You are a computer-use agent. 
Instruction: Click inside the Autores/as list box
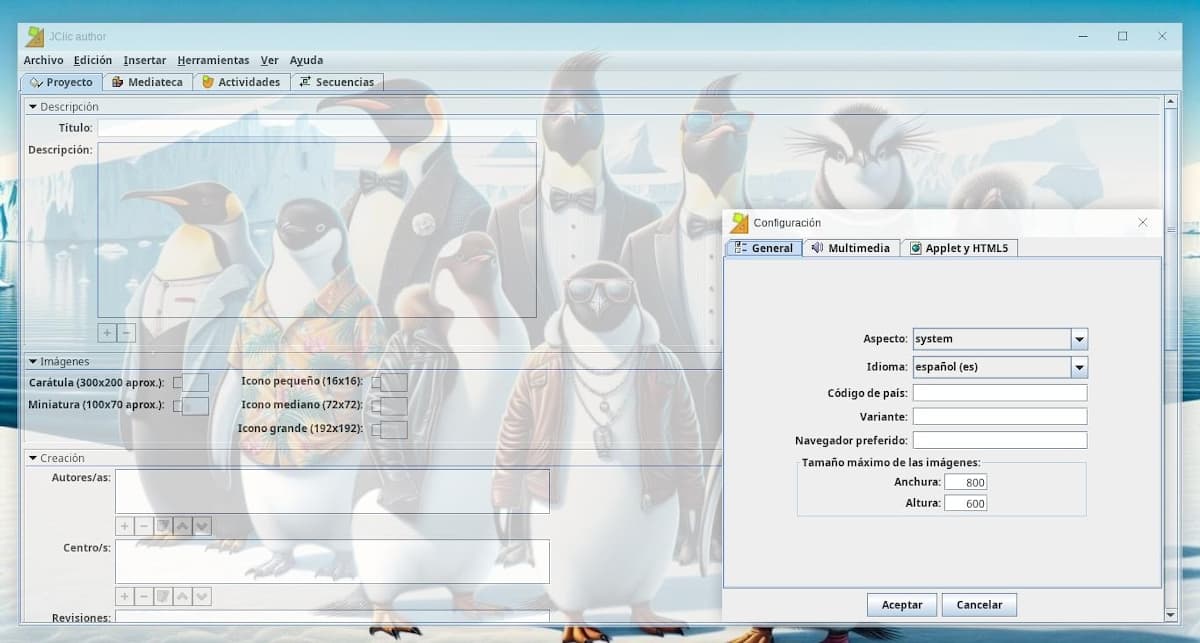coord(332,492)
